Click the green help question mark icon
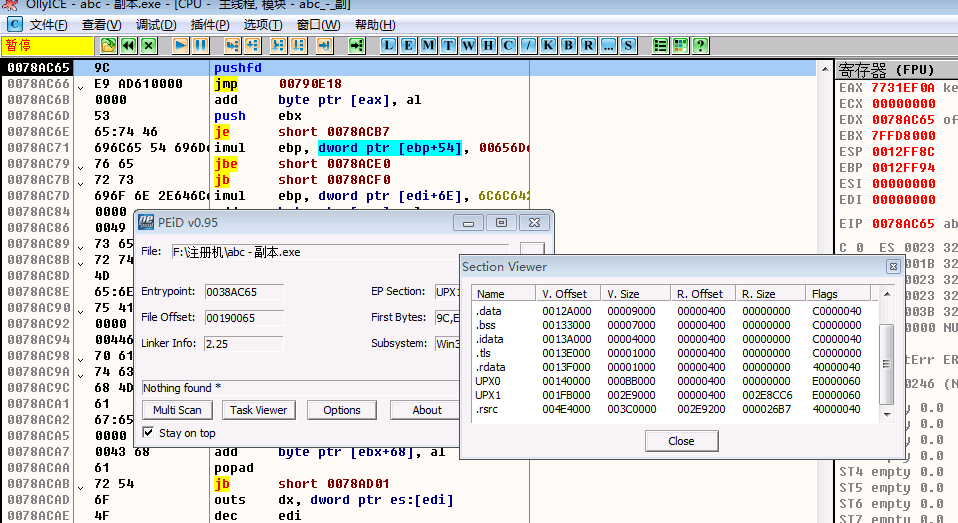 tap(701, 46)
